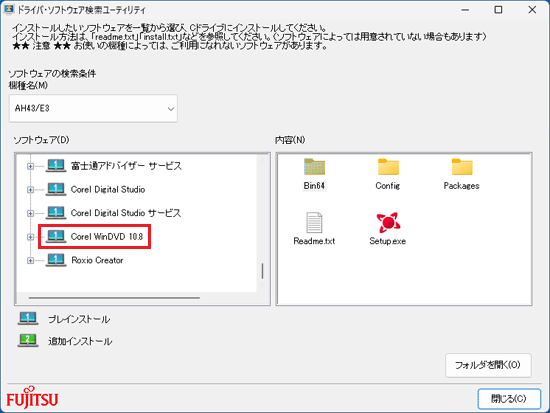Viewport: 550px width, 413px height.
Task: Select the Packages folder icon
Action: click(462, 167)
